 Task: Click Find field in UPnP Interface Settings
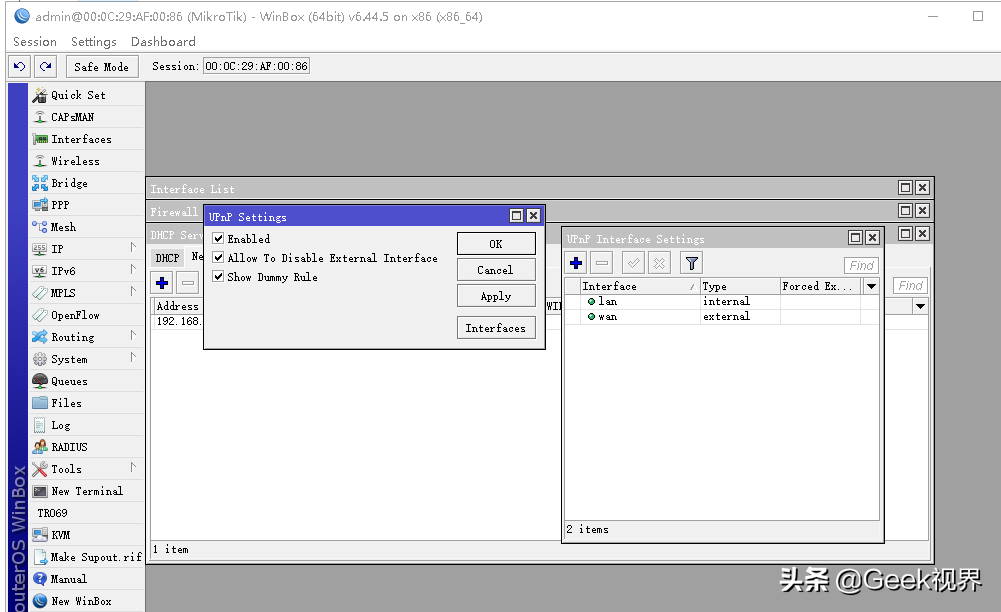pos(861,265)
